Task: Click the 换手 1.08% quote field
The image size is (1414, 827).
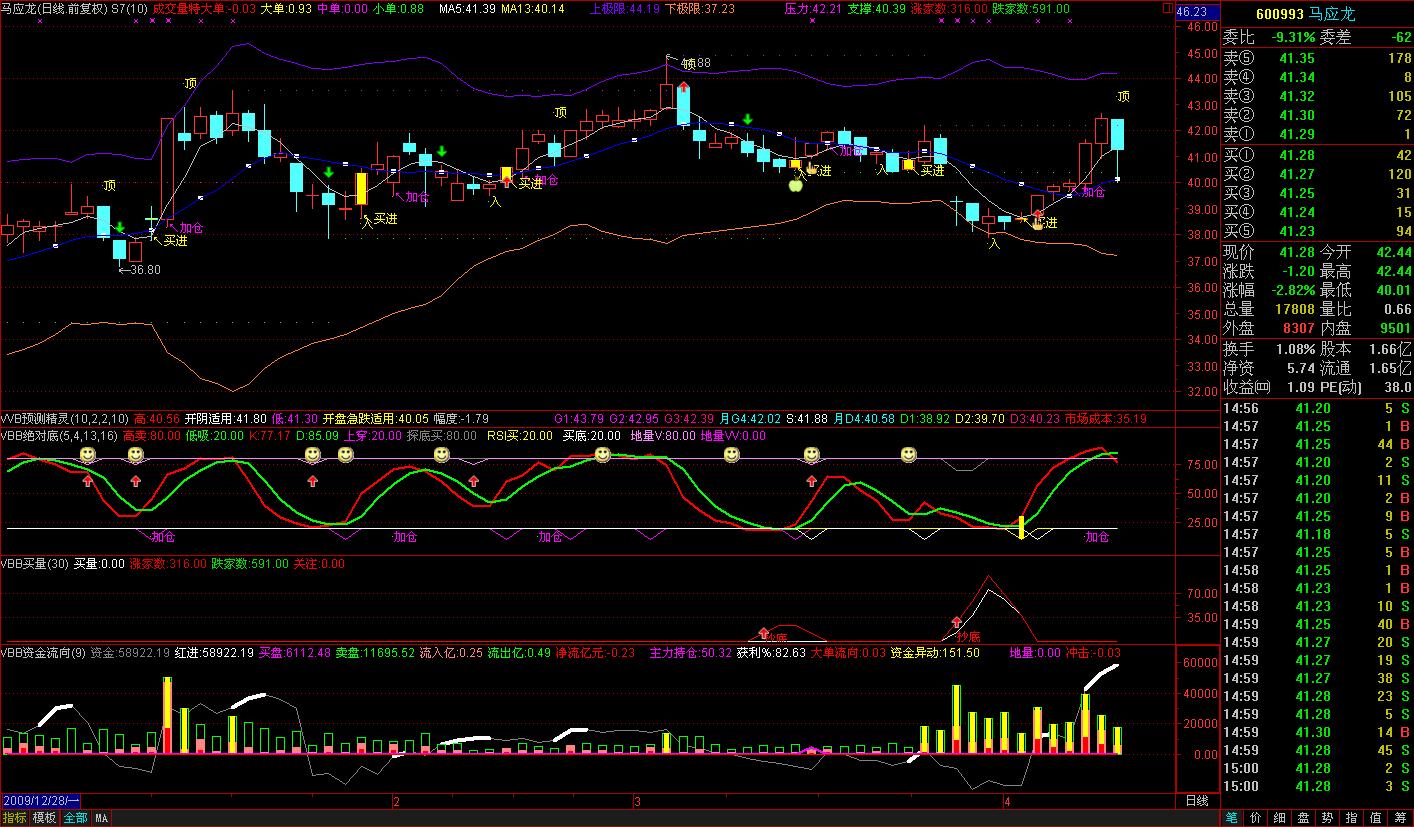Action: (x=1268, y=349)
